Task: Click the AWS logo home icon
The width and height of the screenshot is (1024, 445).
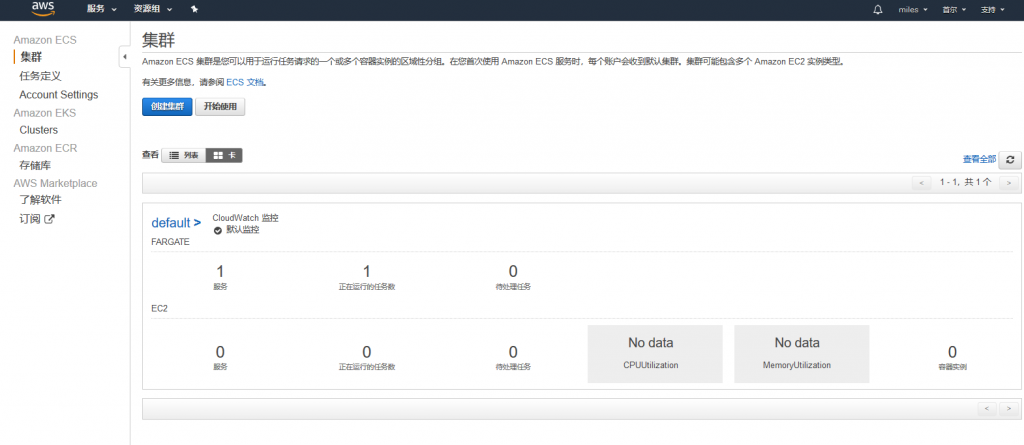Action: (42, 8)
